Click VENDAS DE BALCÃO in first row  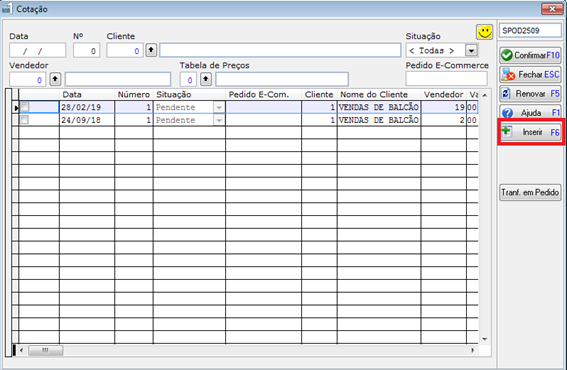click(x=379, y=107)
